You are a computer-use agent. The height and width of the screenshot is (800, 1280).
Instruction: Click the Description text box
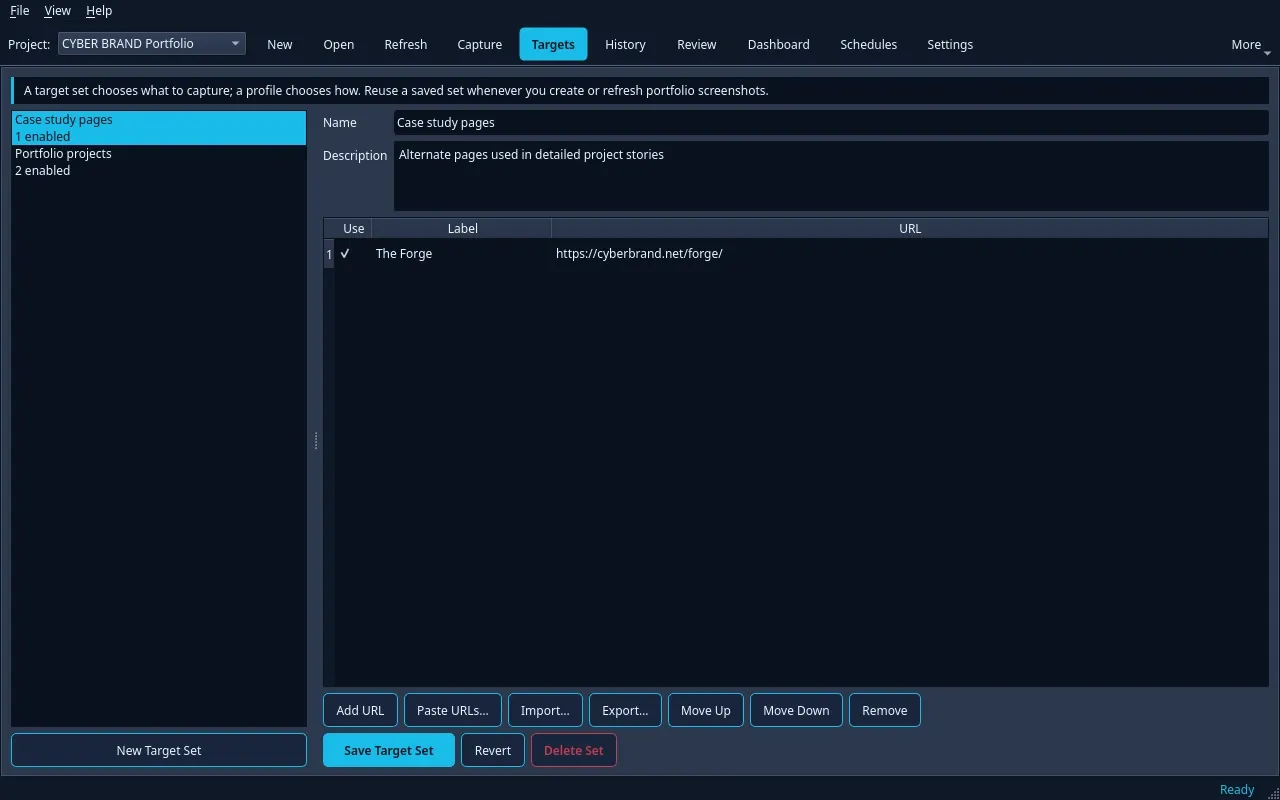click(831, 176)
